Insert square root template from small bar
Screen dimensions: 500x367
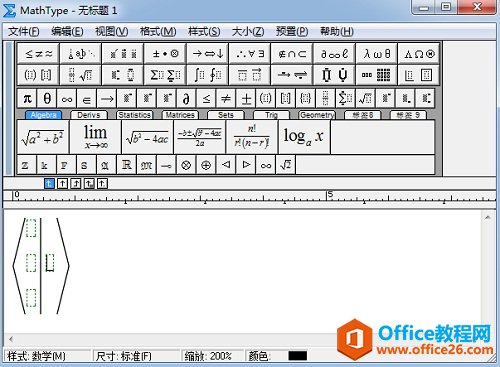point(365,98)
